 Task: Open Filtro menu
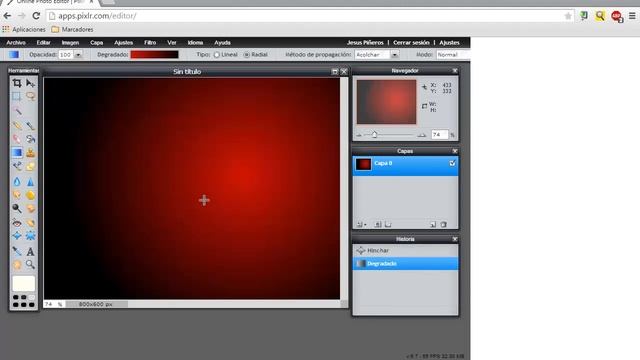[150, 42]
